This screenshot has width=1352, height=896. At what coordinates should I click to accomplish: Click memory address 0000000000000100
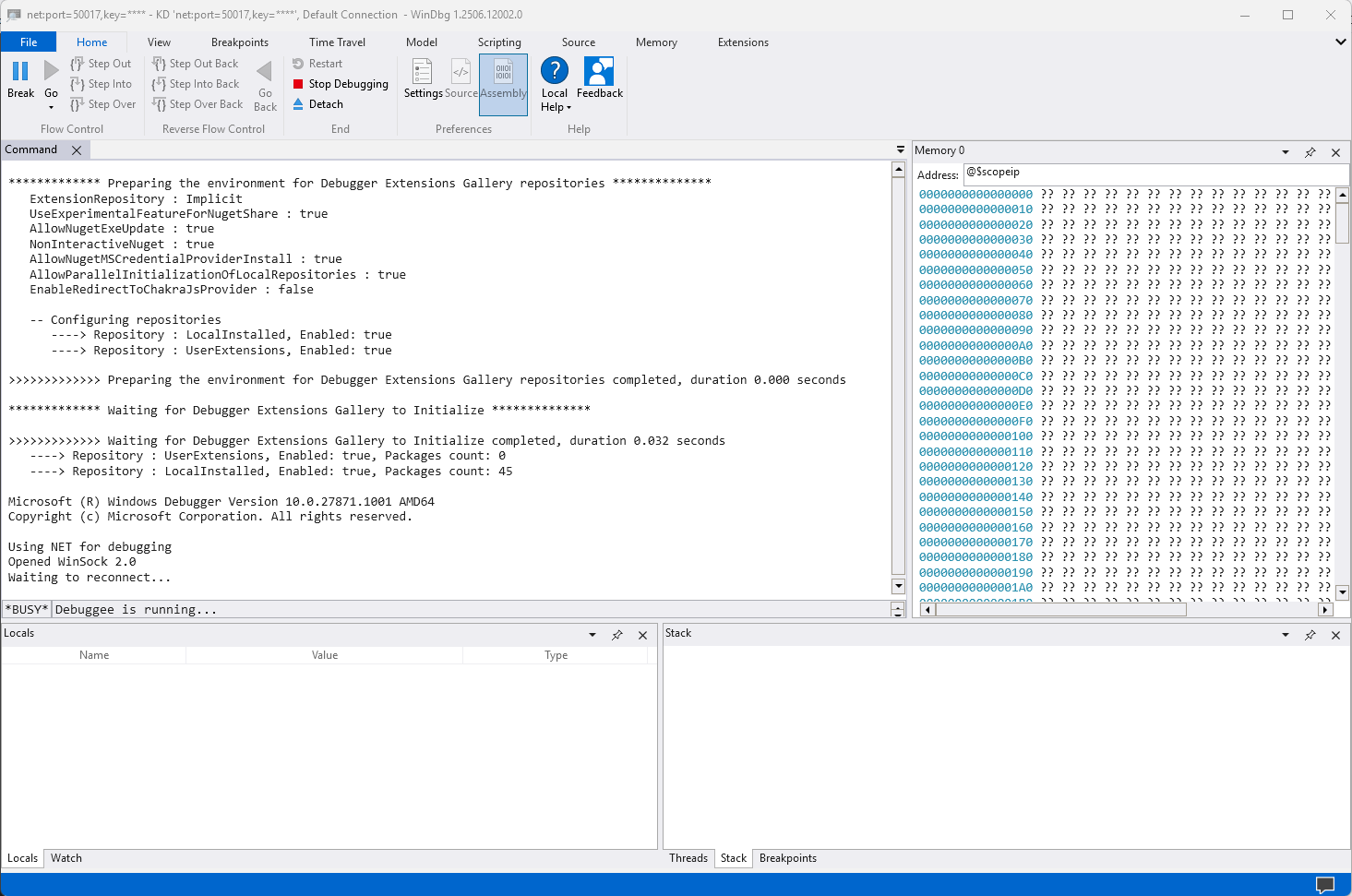(x=975, y=436)
